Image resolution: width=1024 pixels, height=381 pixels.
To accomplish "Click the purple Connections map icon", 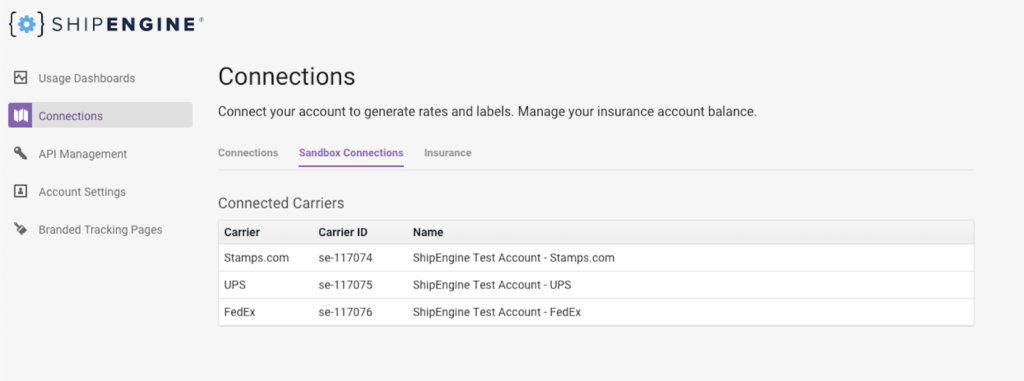I will coord(20,116).
